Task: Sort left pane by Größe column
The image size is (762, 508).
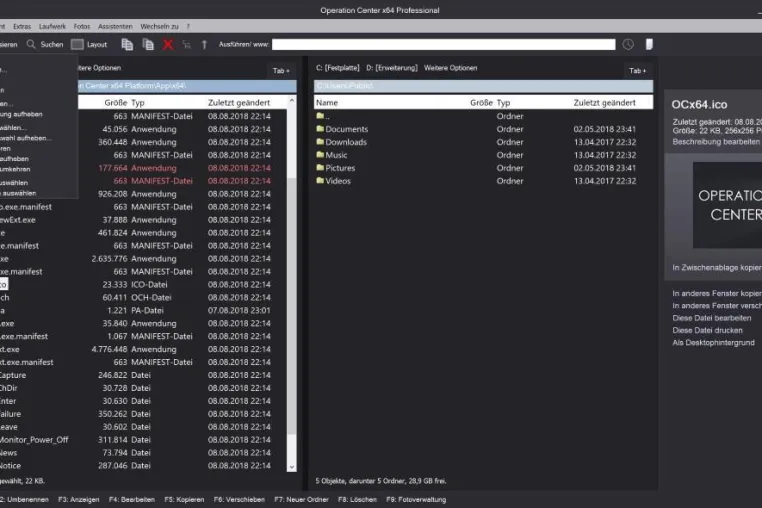Action: (116, 103)
